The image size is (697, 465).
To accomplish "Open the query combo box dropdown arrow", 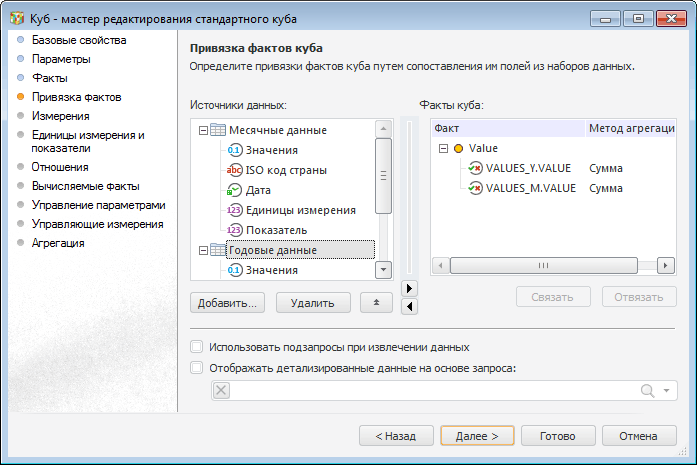I will tap(667, 390).
